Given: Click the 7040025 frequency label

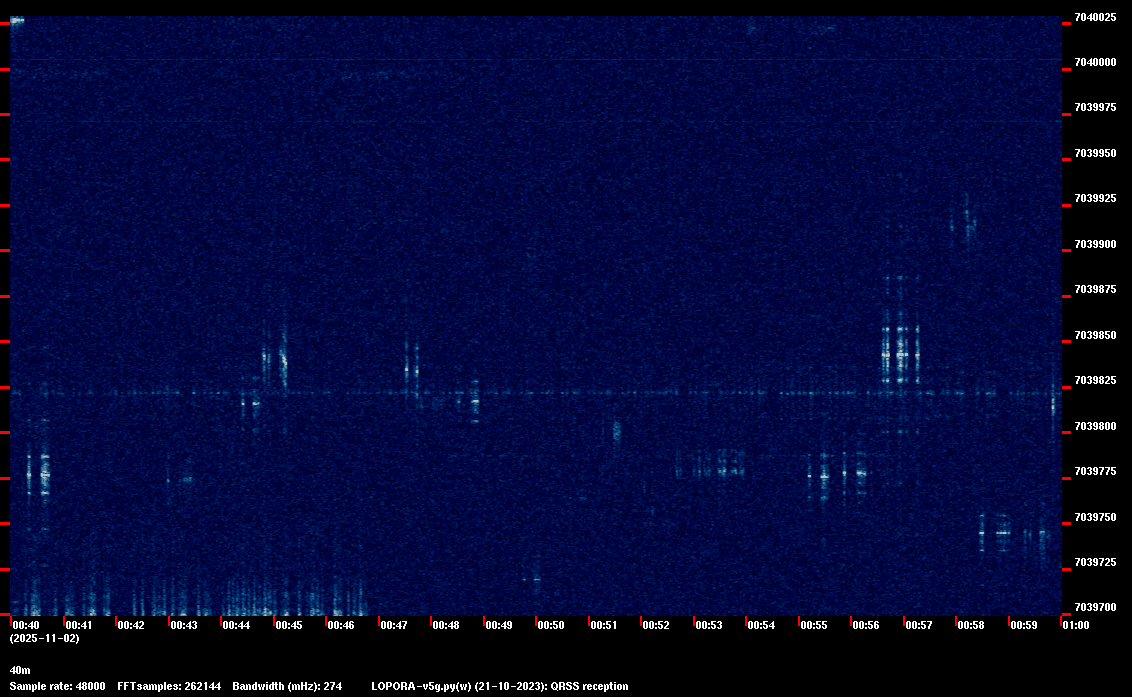Looking at the screenshot, I should [x=1095, y=17].
